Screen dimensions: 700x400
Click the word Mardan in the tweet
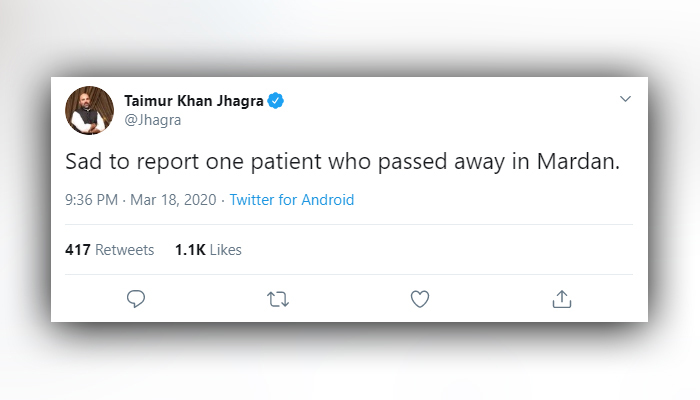581,162
